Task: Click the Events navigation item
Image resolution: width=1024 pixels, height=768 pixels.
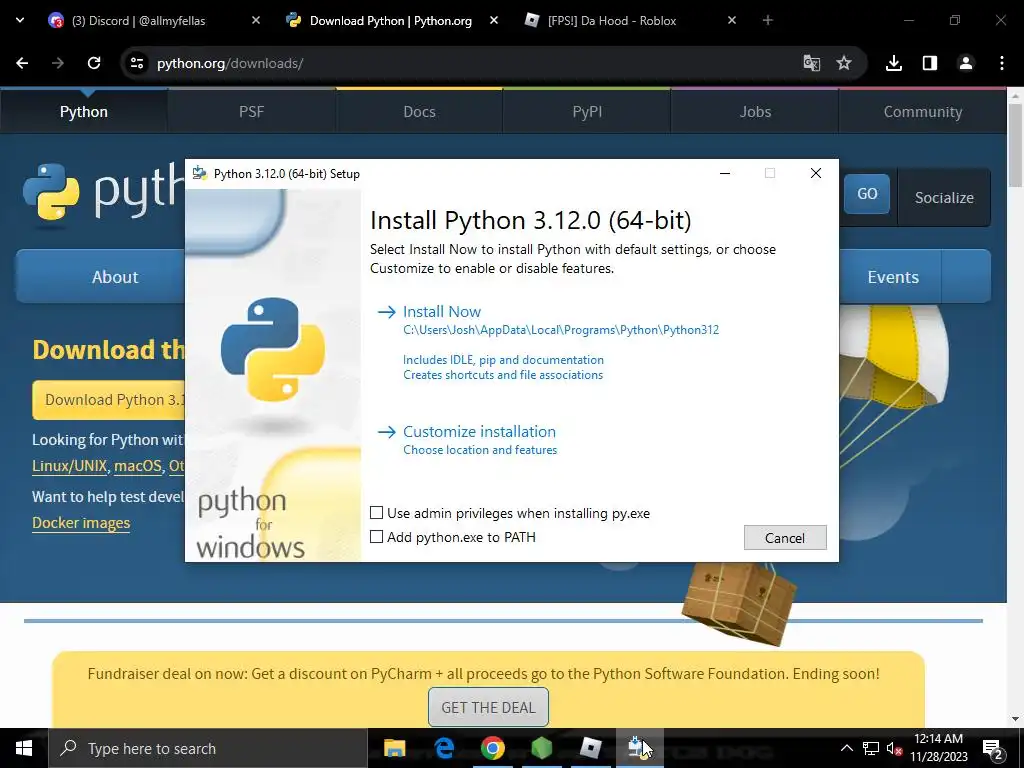Action: pyautogui.click(x=893, y=277)
